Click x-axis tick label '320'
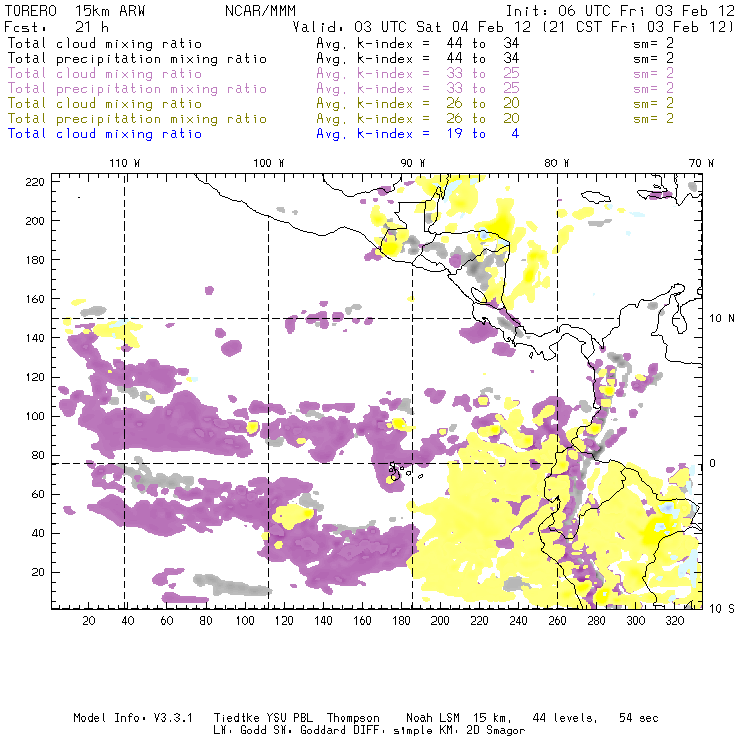 (x=674, y=621)
